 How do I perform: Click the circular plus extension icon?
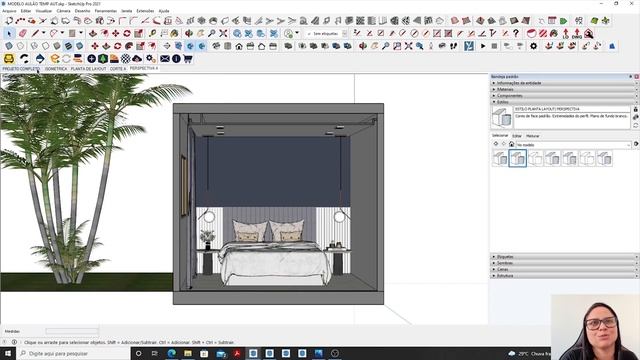point(91,59)
